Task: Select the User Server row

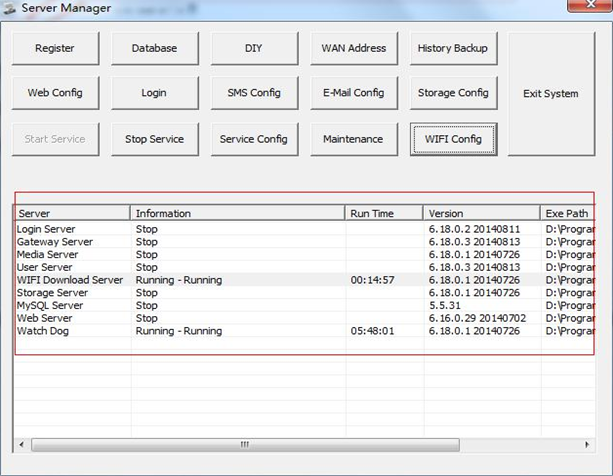Action: pyautogui.click(x=305, y=267)
